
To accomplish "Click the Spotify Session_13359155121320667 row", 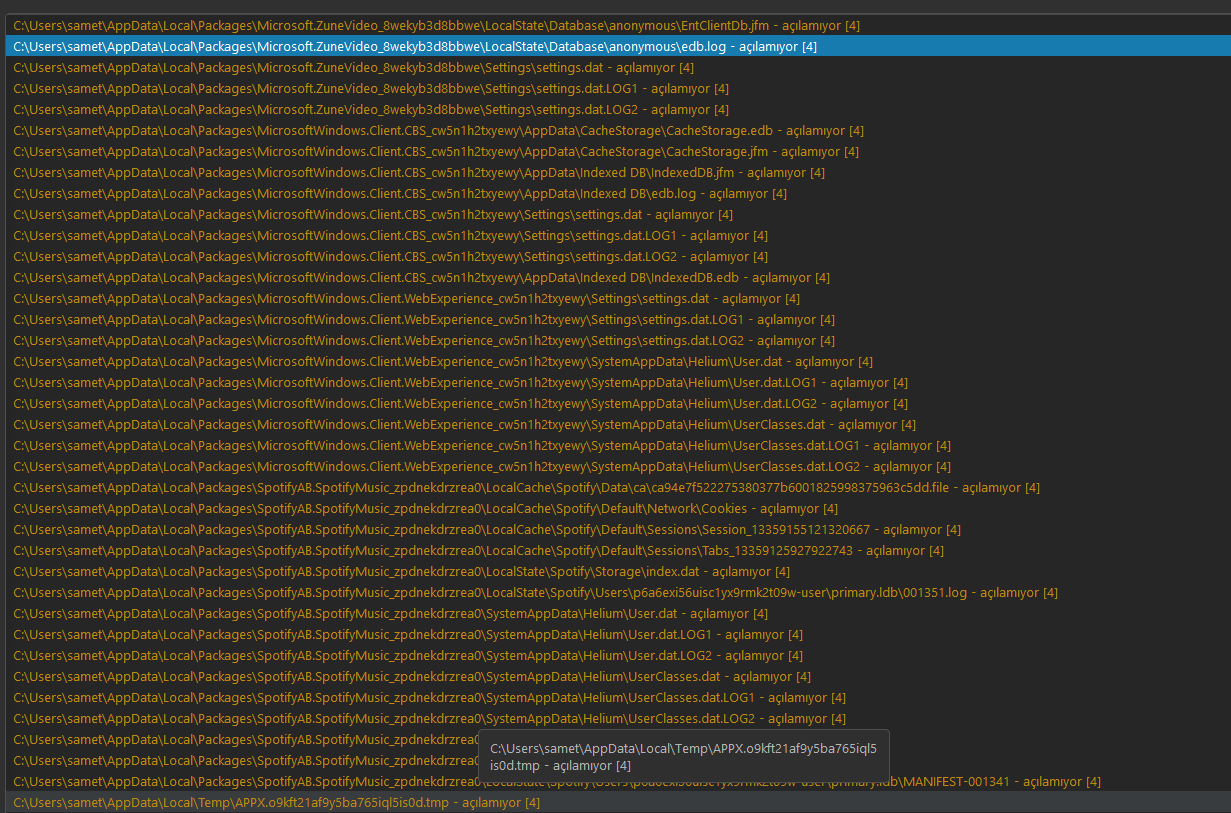I will click(617, 529).
